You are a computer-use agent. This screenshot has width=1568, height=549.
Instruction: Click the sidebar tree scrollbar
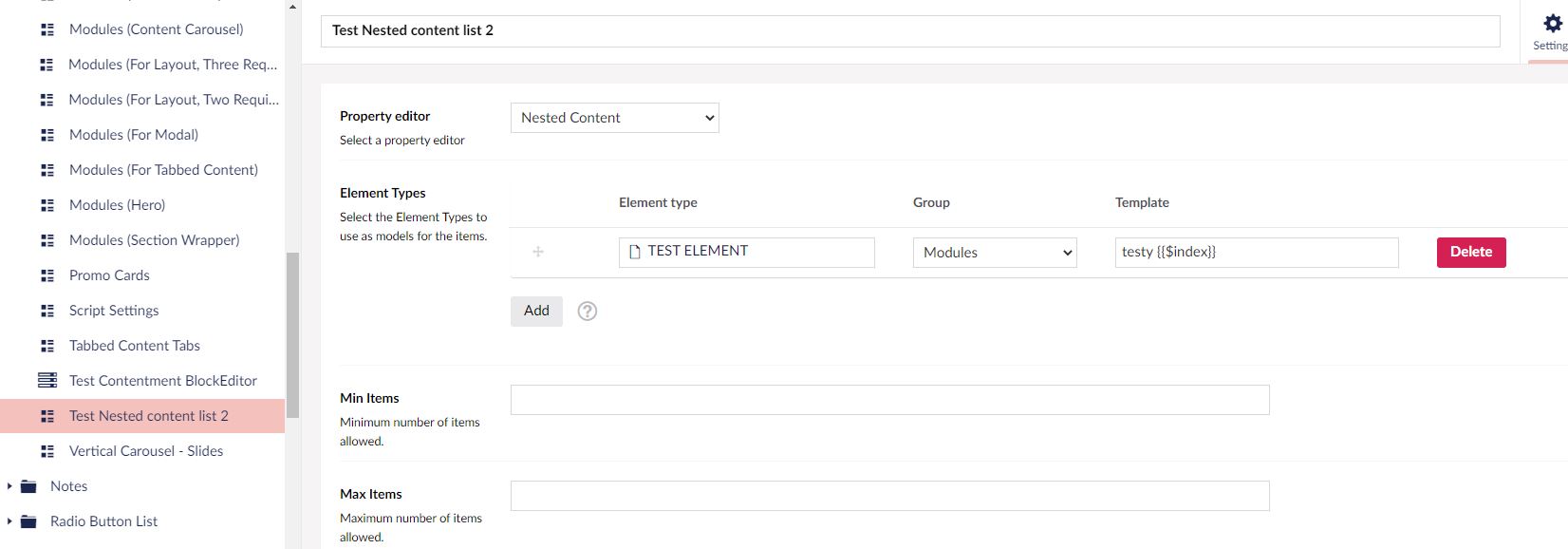[292, 332]
